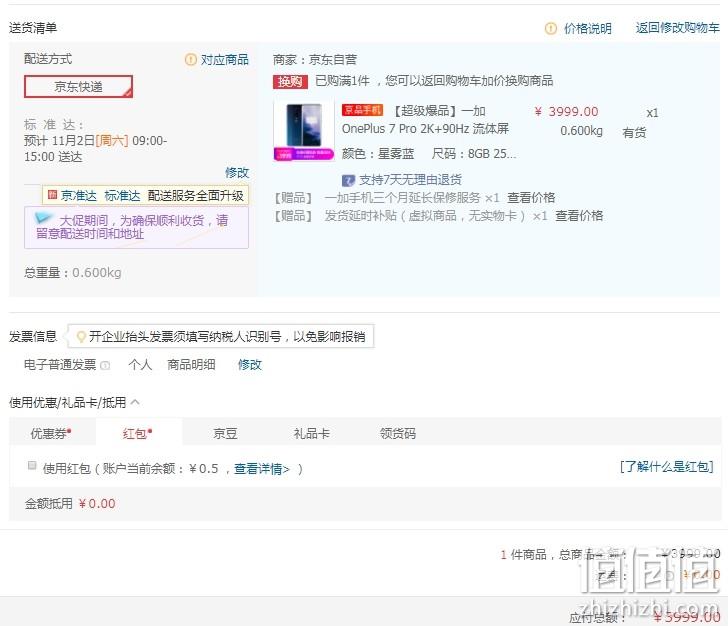Open 查看详情 for red packet balance

261,469
